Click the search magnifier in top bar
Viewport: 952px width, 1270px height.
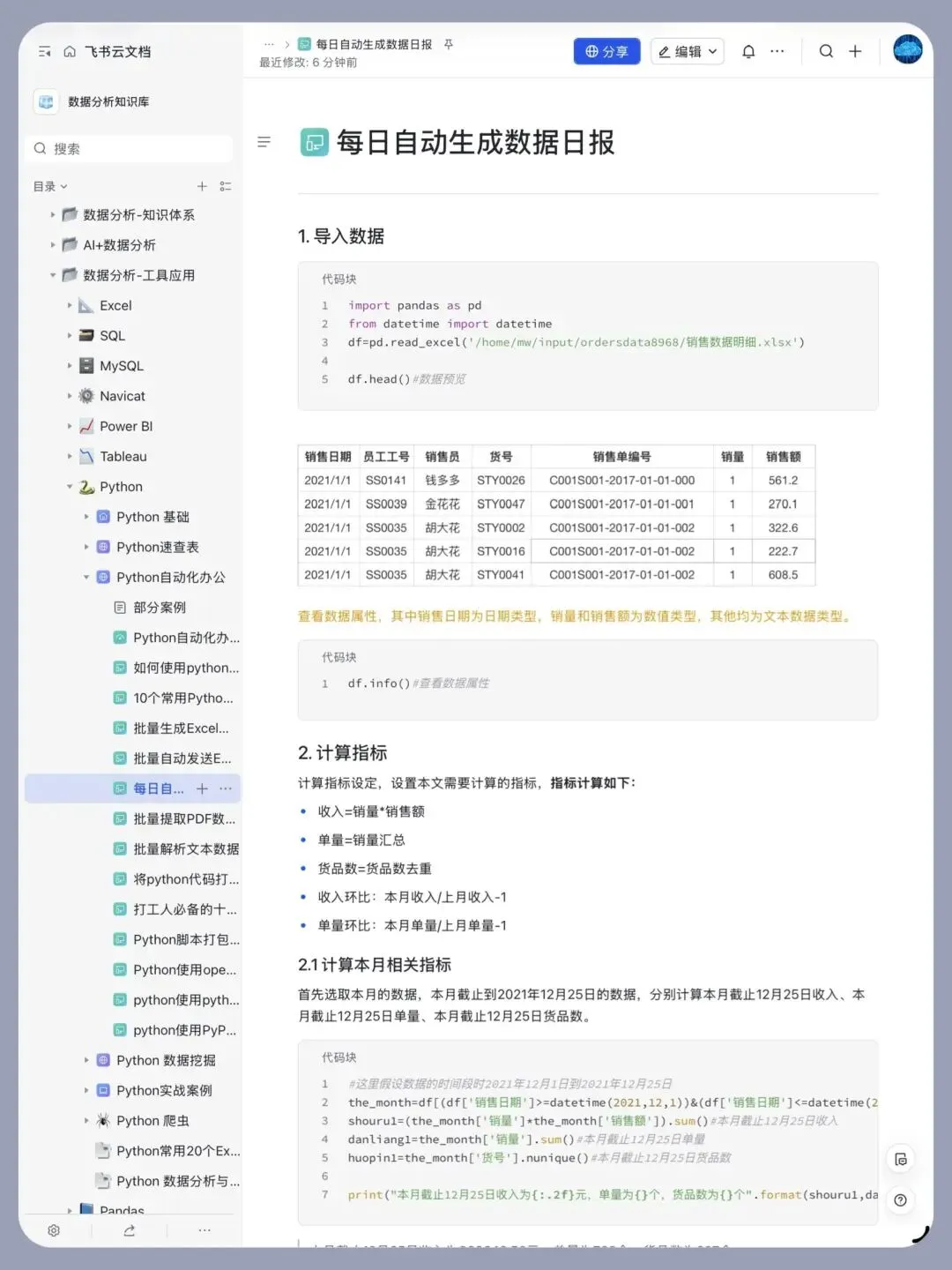[826, 51]
